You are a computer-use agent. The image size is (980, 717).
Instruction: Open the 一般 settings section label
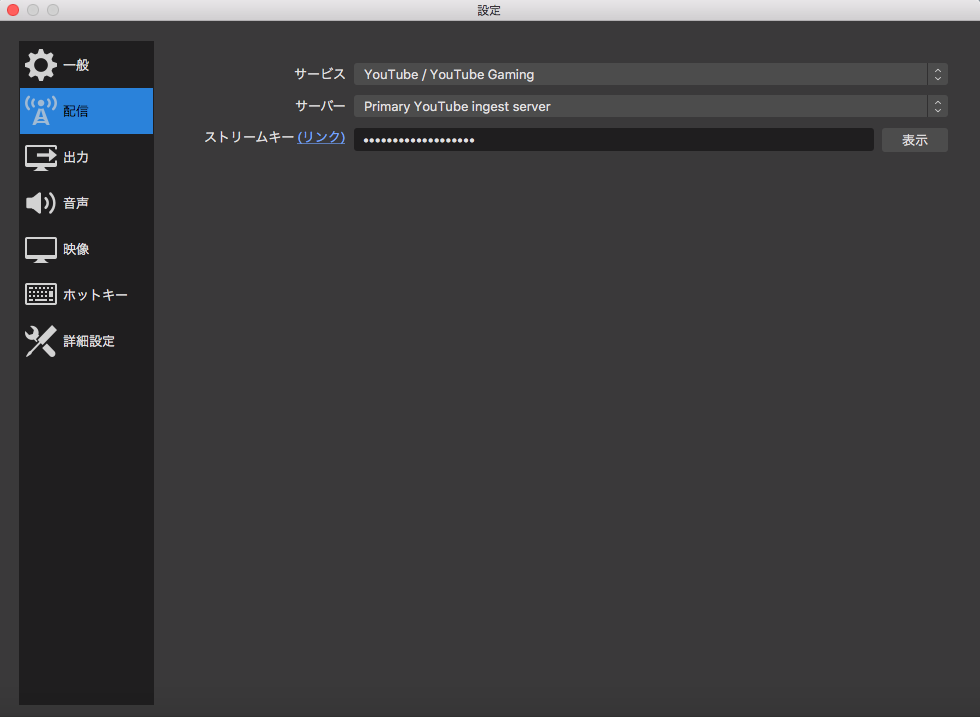click(76, 65)
